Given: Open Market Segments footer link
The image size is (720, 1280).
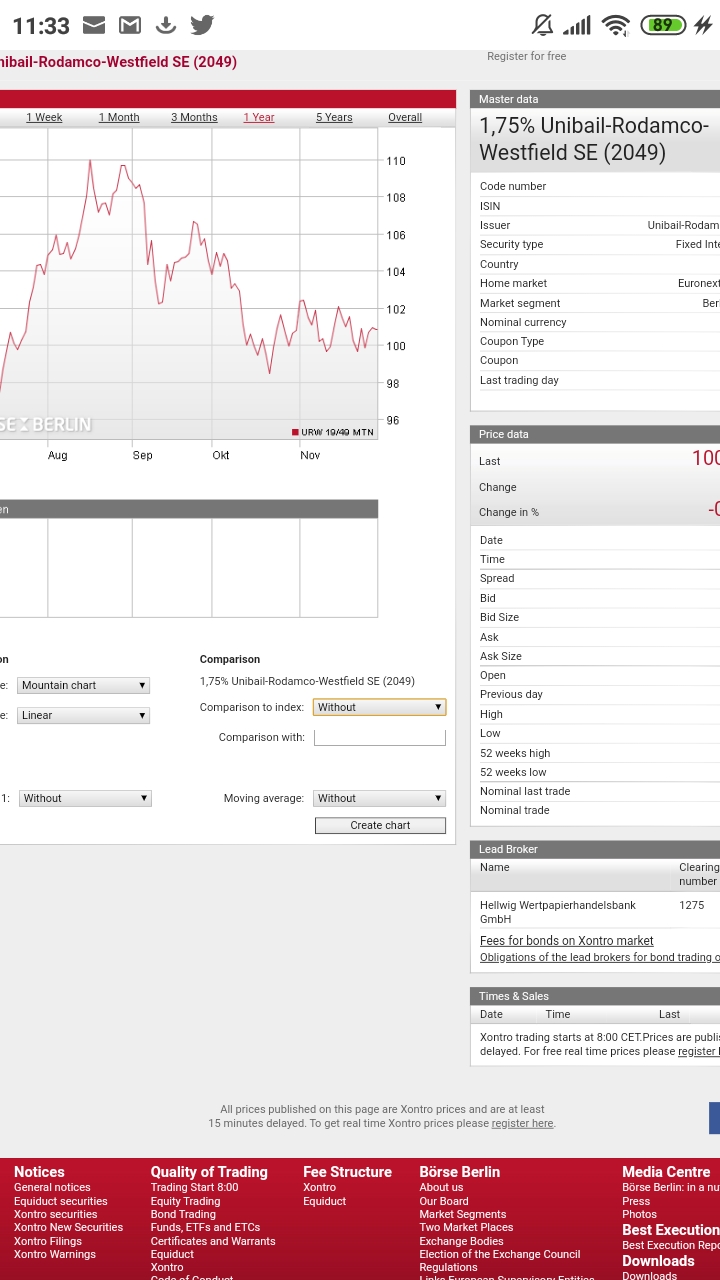Looking at the screenshot, I should coord(463,1214).
